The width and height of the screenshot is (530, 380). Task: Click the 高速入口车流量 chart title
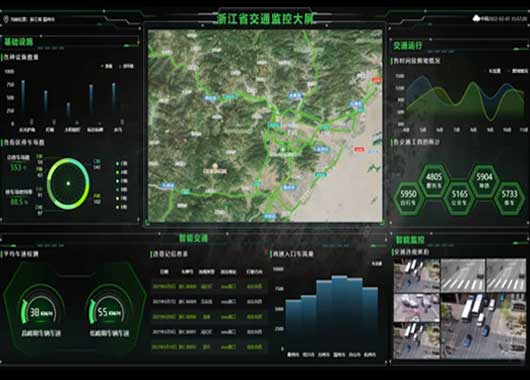[x=293, y=254]
